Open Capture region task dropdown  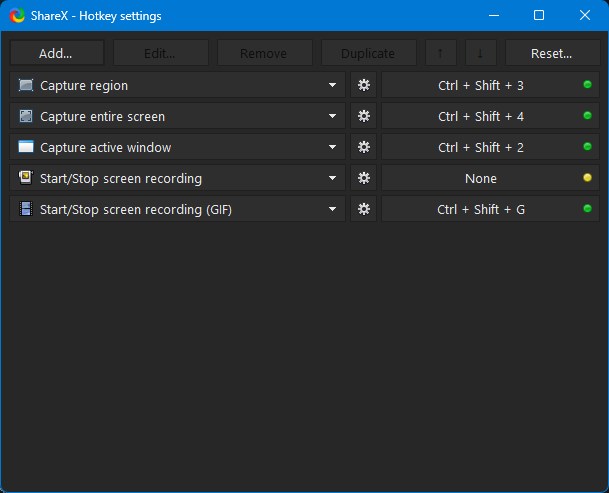click(177, 85)
